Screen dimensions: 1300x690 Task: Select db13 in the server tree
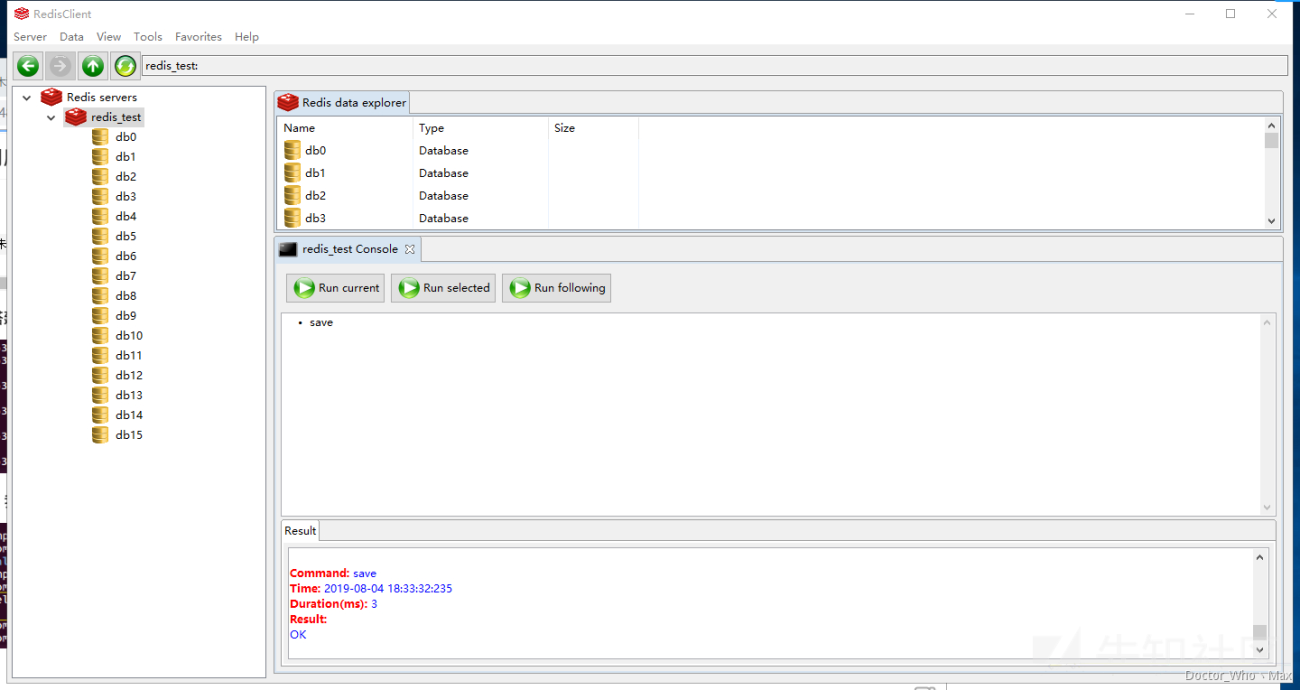pos(129,395)
